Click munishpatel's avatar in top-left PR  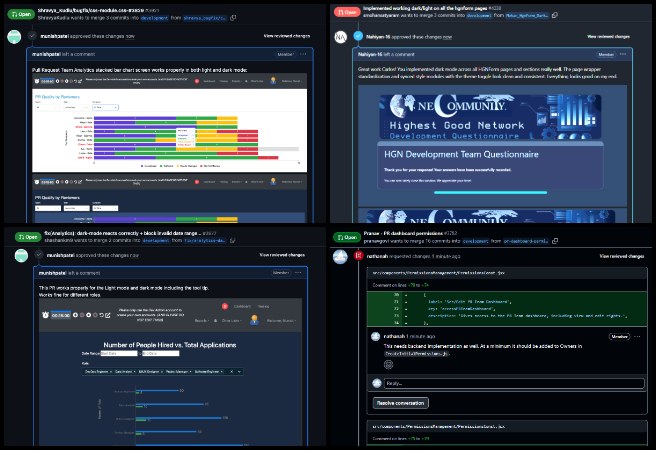click(x=14, y=35)
